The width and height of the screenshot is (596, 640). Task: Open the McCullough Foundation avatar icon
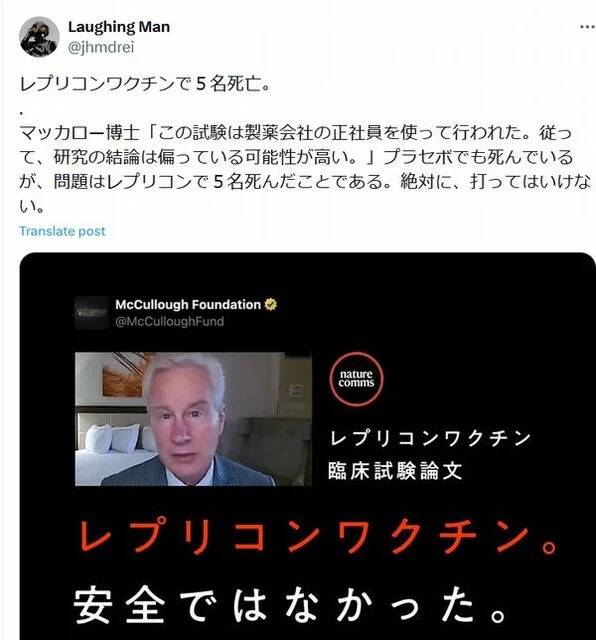click(x=92, y=313)
